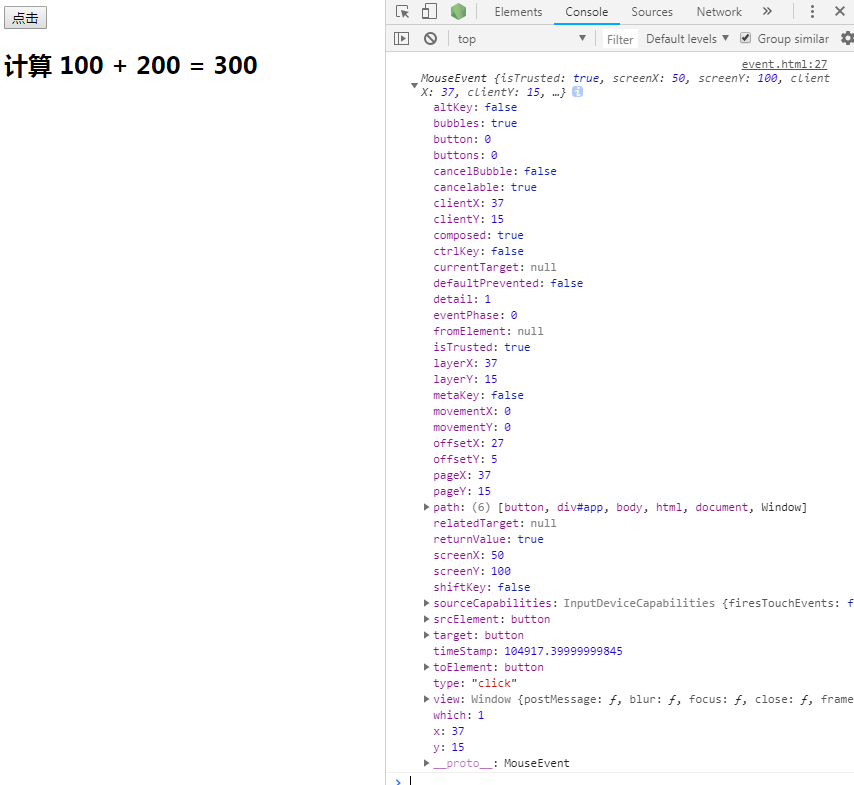
Task: Open the Default levels dropdown
Action: tap(688, 39)
